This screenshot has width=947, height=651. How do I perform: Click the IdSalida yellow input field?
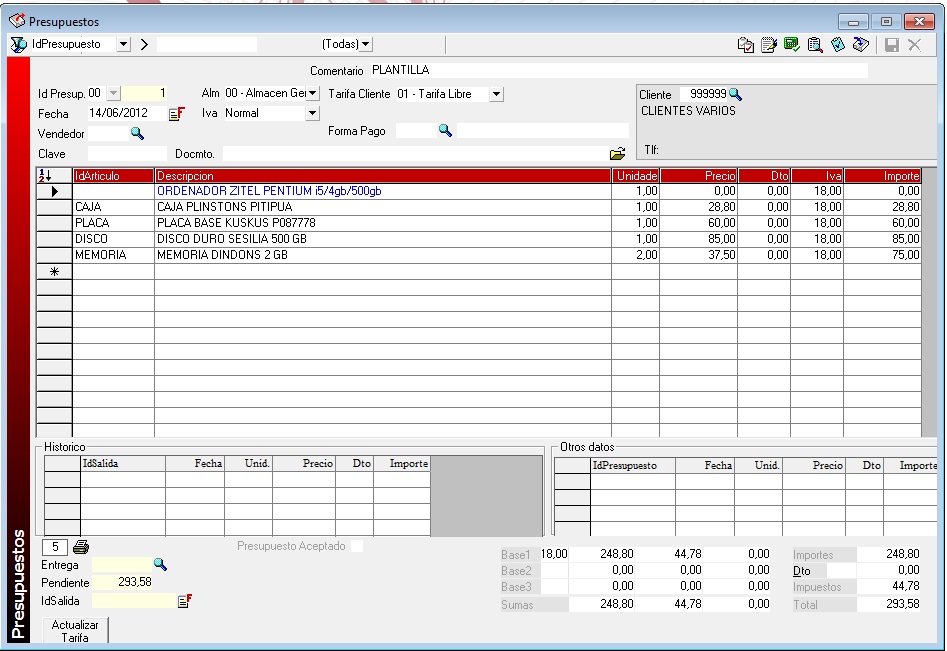click(x=133, y=601)
